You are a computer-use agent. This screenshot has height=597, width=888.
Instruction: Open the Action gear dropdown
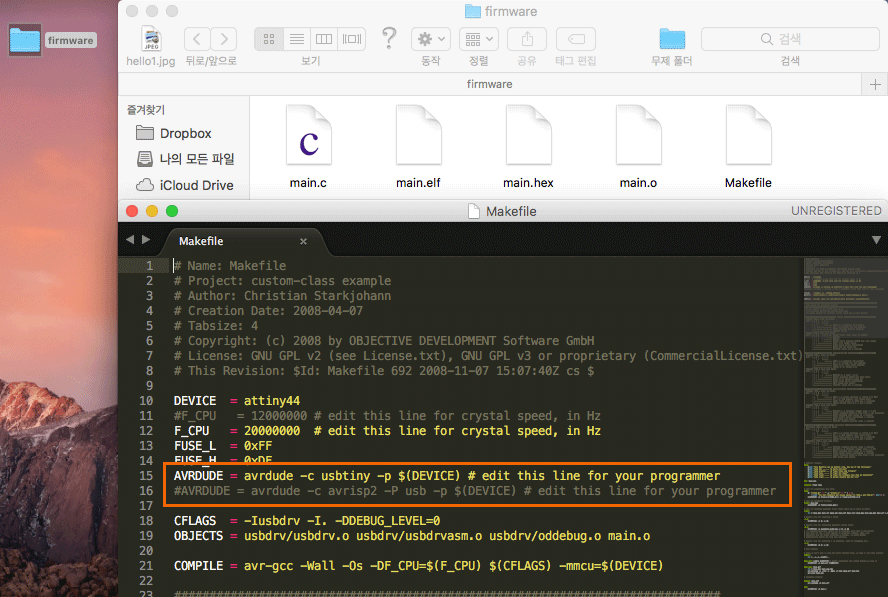(431, 39)
